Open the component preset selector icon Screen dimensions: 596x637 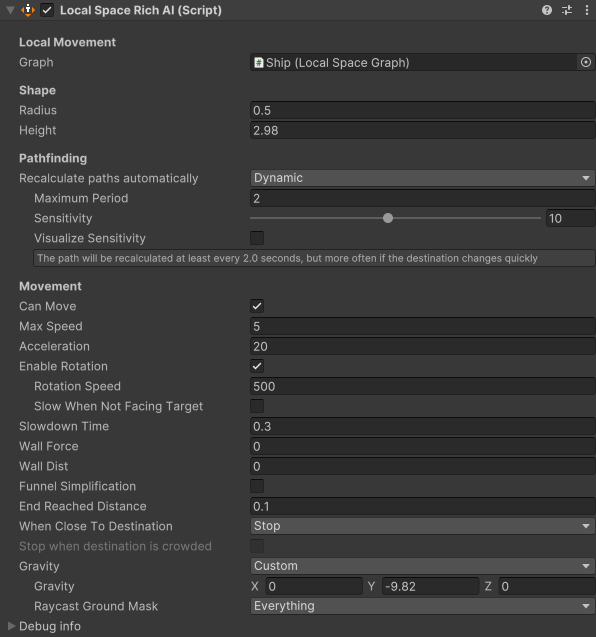(x=567, y=10)
